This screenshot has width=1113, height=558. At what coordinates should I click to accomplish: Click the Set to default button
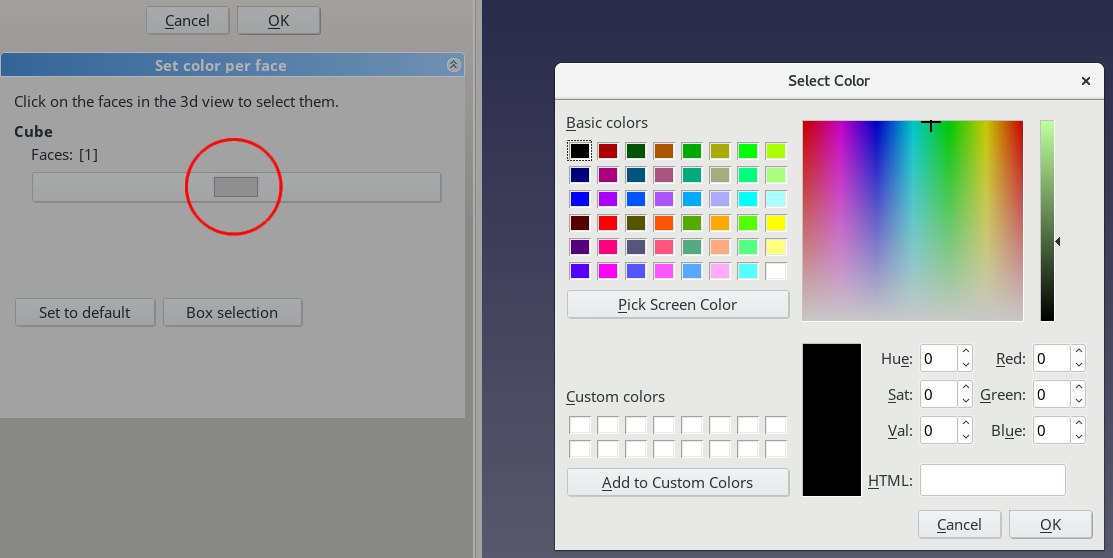(85, 313)
